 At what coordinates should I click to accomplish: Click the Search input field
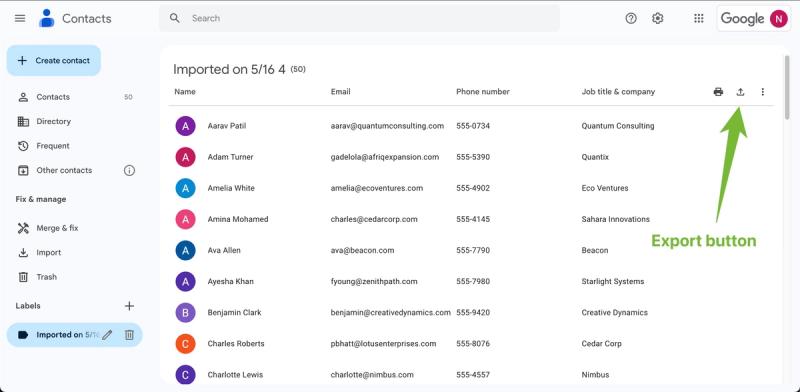pos(359,18)
